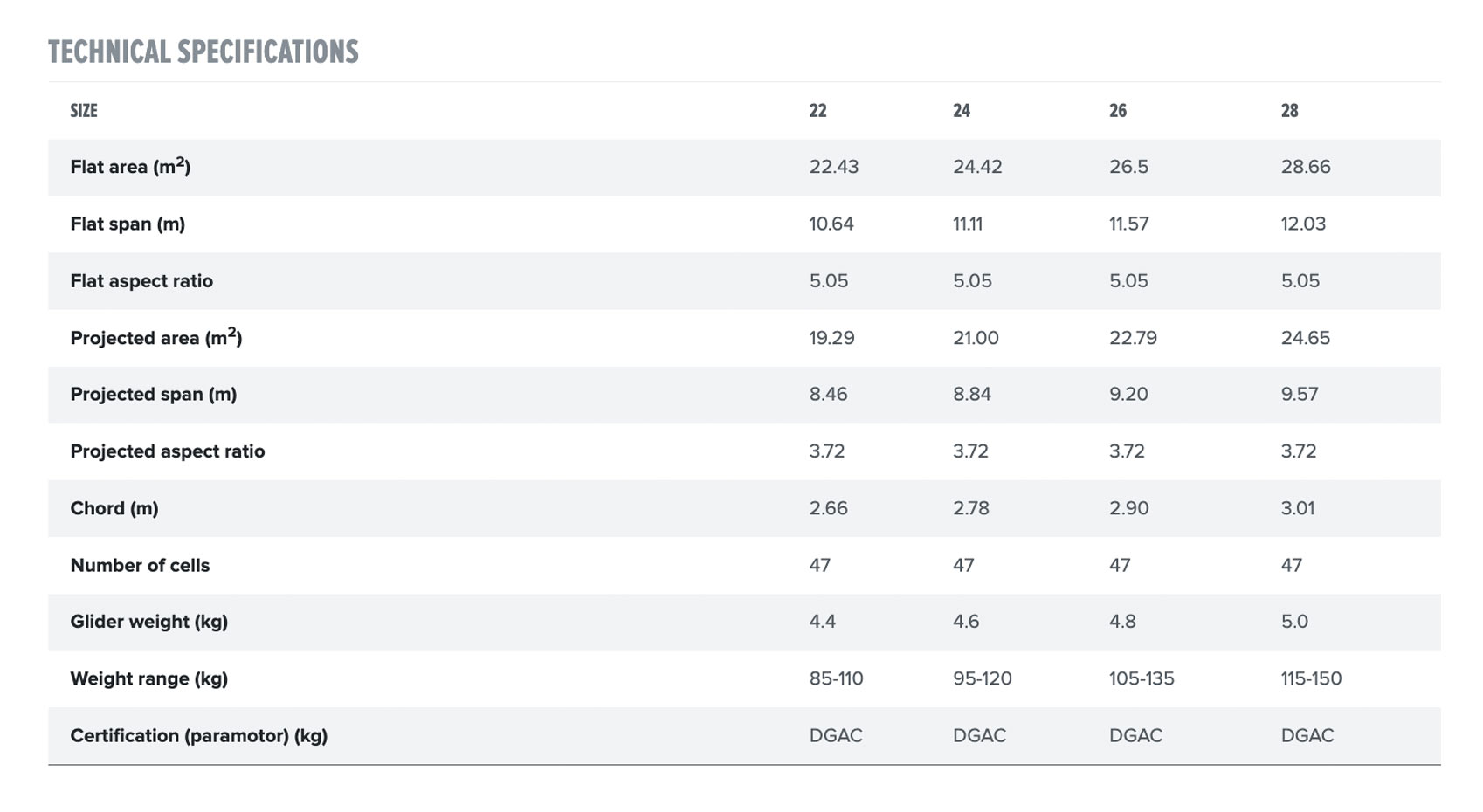
Task: Select the size 26 column header
Action: 1118,111
